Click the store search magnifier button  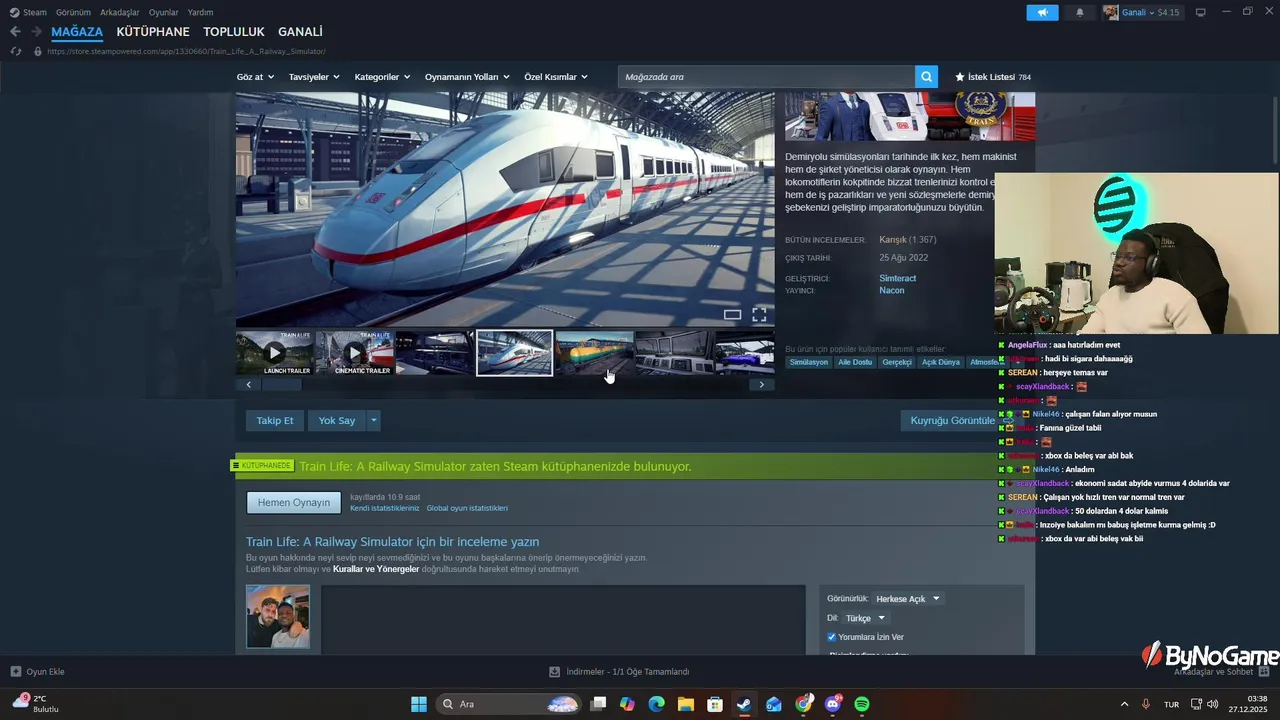click(x=927, y=77)
